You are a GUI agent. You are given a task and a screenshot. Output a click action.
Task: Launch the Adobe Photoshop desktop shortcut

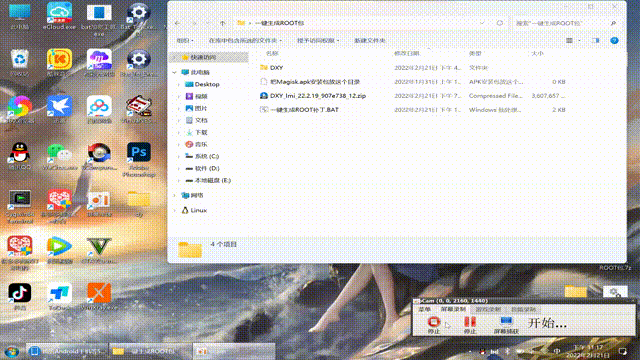pyautogui.click(x=139, y=159)
